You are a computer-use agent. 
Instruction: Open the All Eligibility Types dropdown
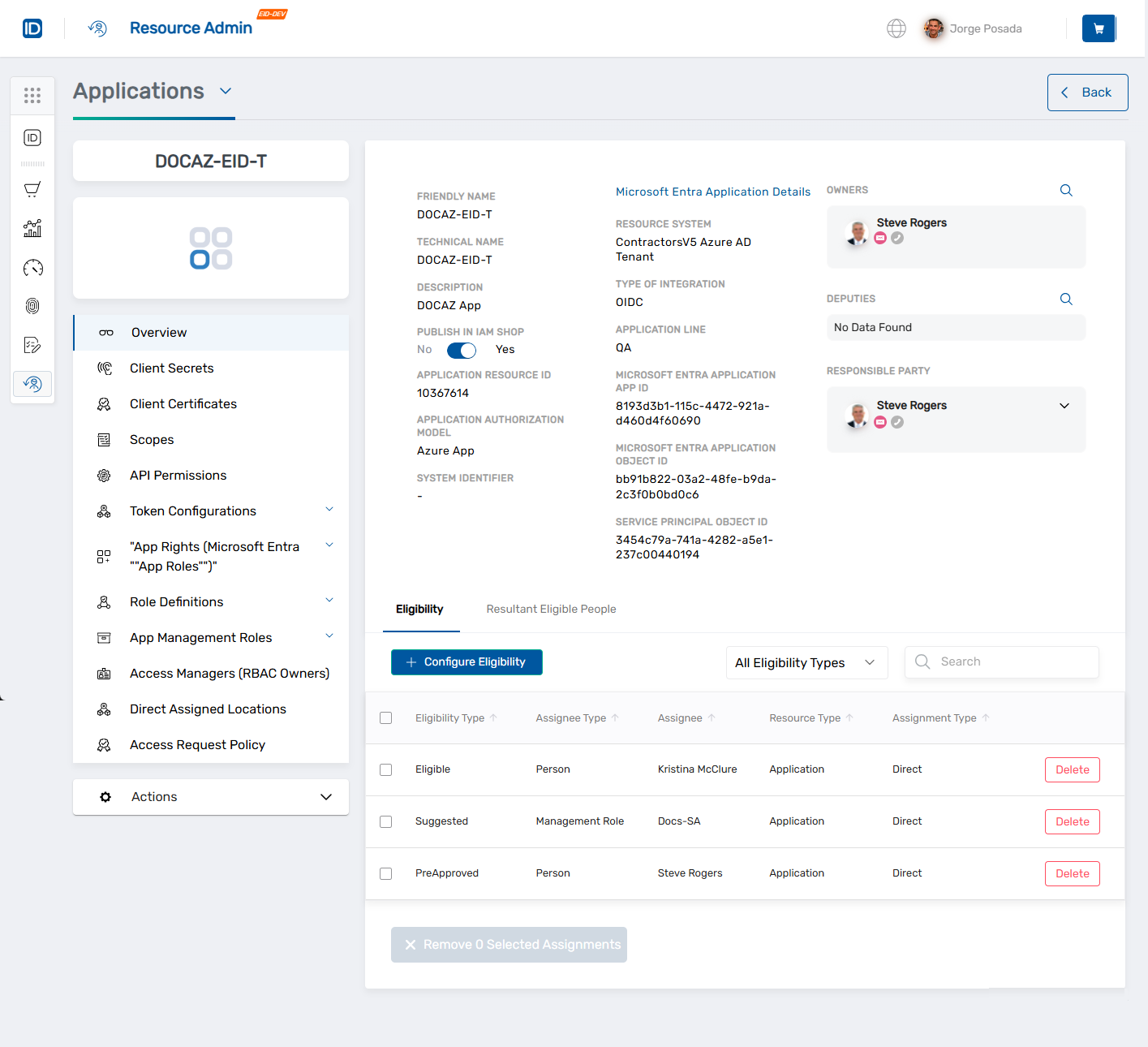(x=806, y=662)
